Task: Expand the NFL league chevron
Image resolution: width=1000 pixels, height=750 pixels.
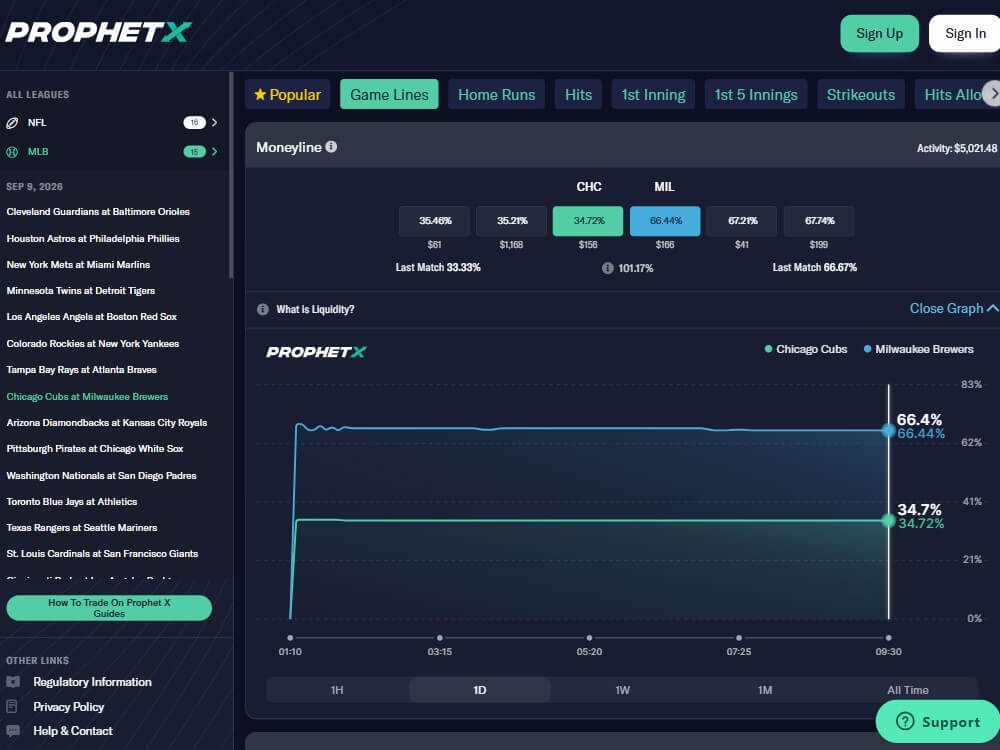Action: (214, 122)
